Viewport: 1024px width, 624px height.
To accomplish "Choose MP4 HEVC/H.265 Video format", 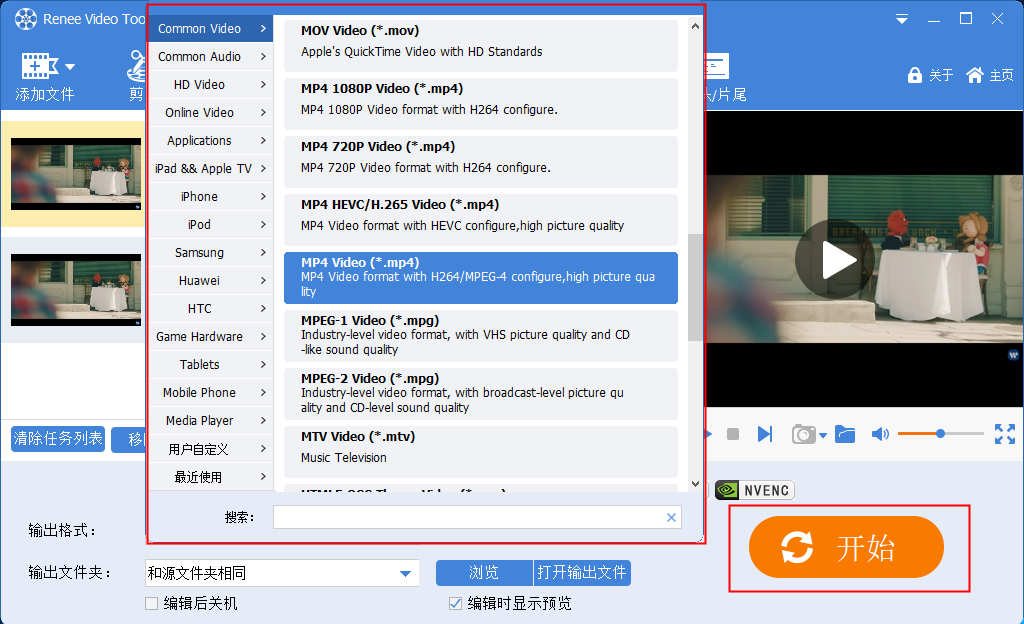I will click(481, 220).
